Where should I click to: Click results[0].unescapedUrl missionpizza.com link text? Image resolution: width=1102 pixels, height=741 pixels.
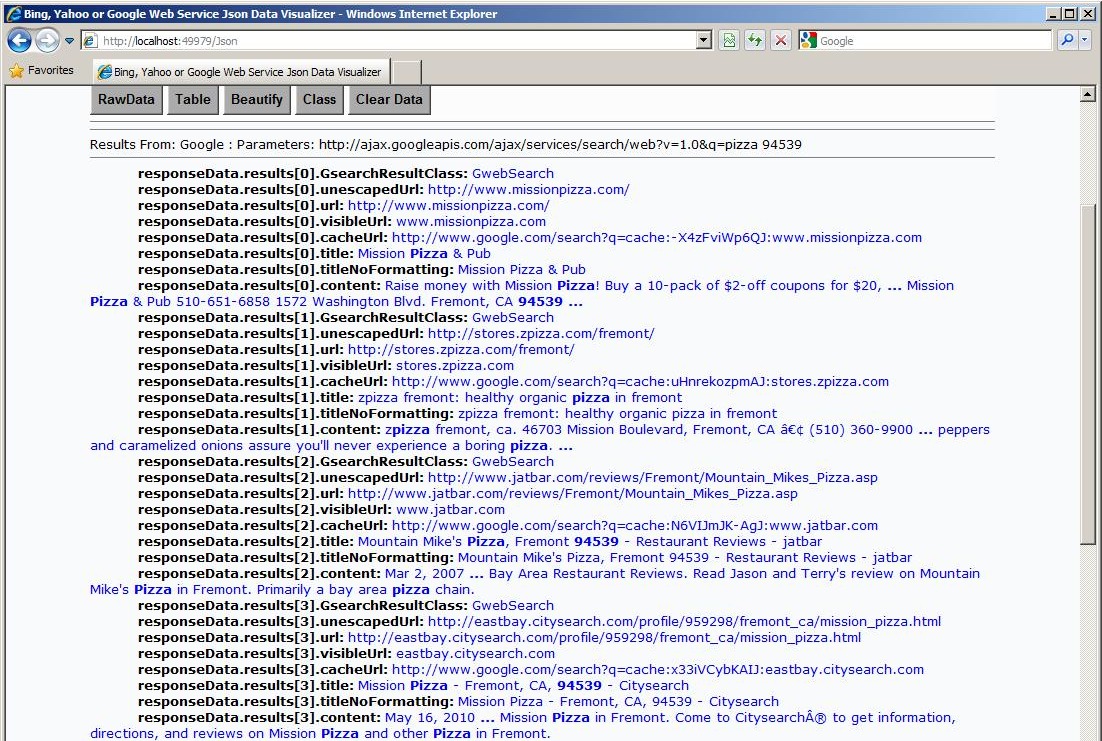click(x=529, y=189)
